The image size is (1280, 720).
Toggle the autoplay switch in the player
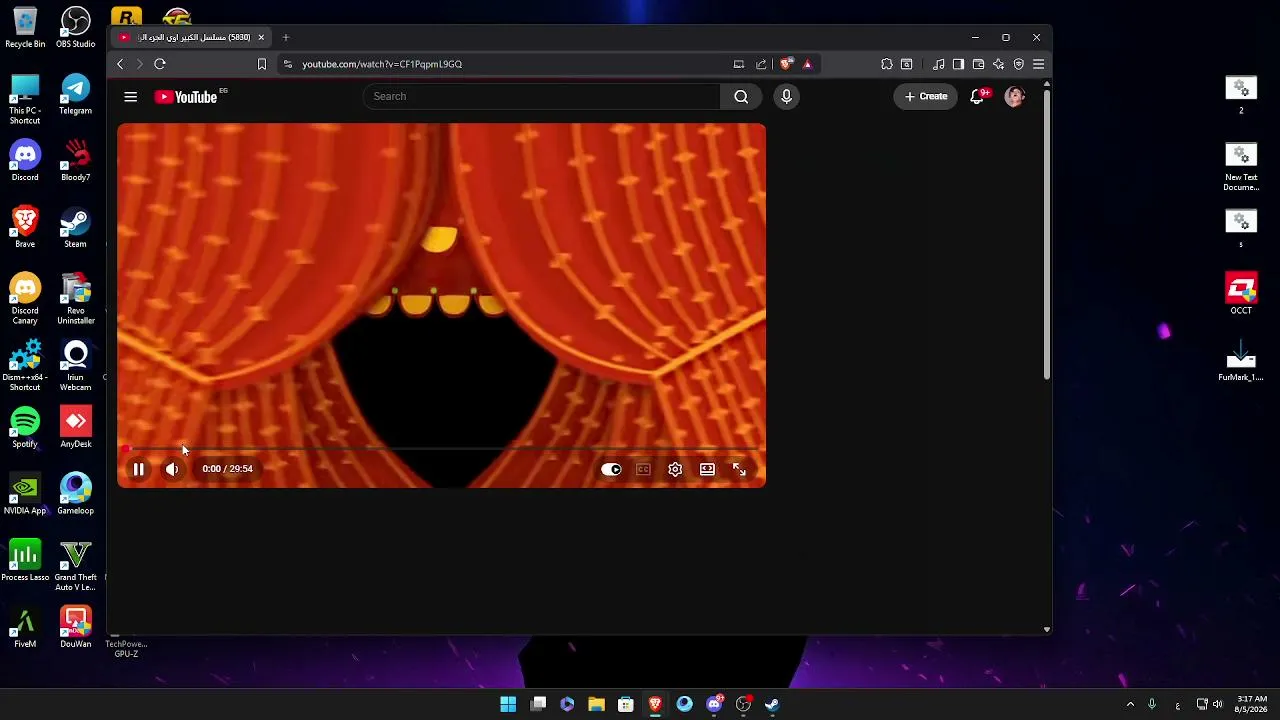click(x=611, y=469)
